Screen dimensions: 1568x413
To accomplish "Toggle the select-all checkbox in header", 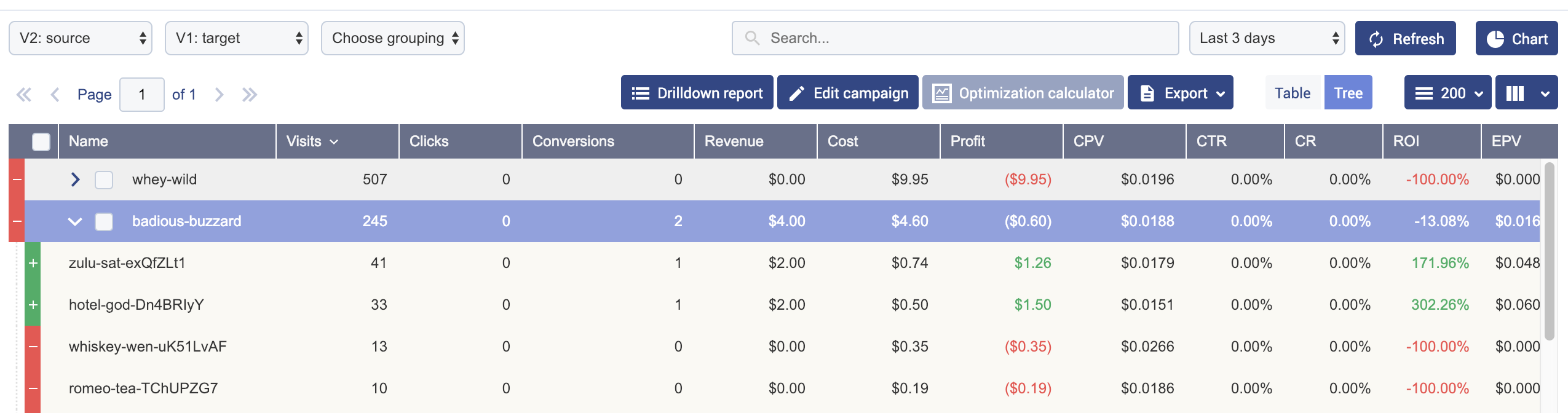I will [x=41, y=142].
